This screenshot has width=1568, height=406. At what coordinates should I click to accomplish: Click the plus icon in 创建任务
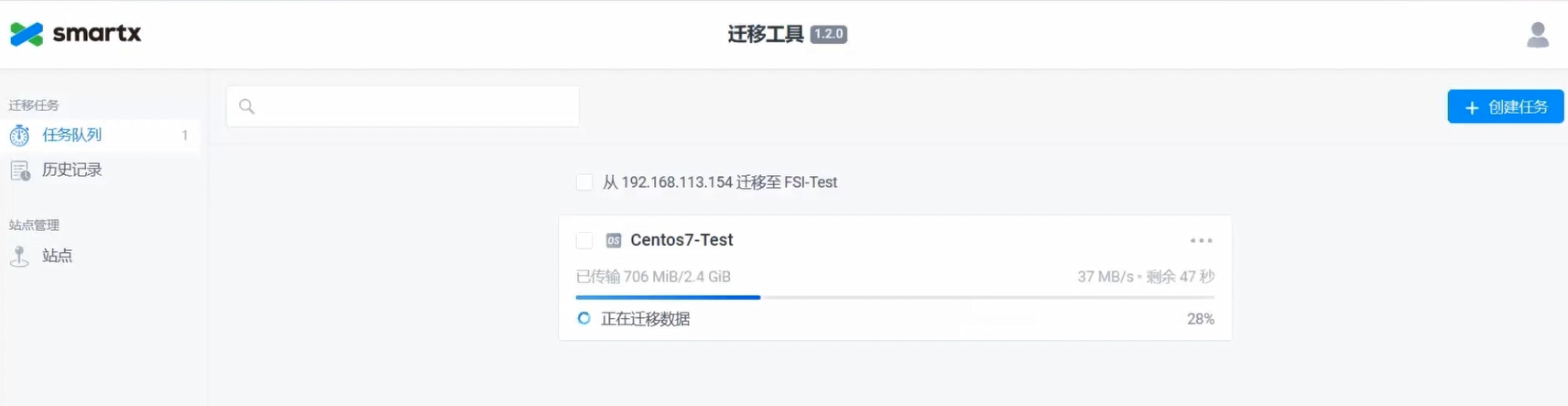click(x=1472, y=107)
